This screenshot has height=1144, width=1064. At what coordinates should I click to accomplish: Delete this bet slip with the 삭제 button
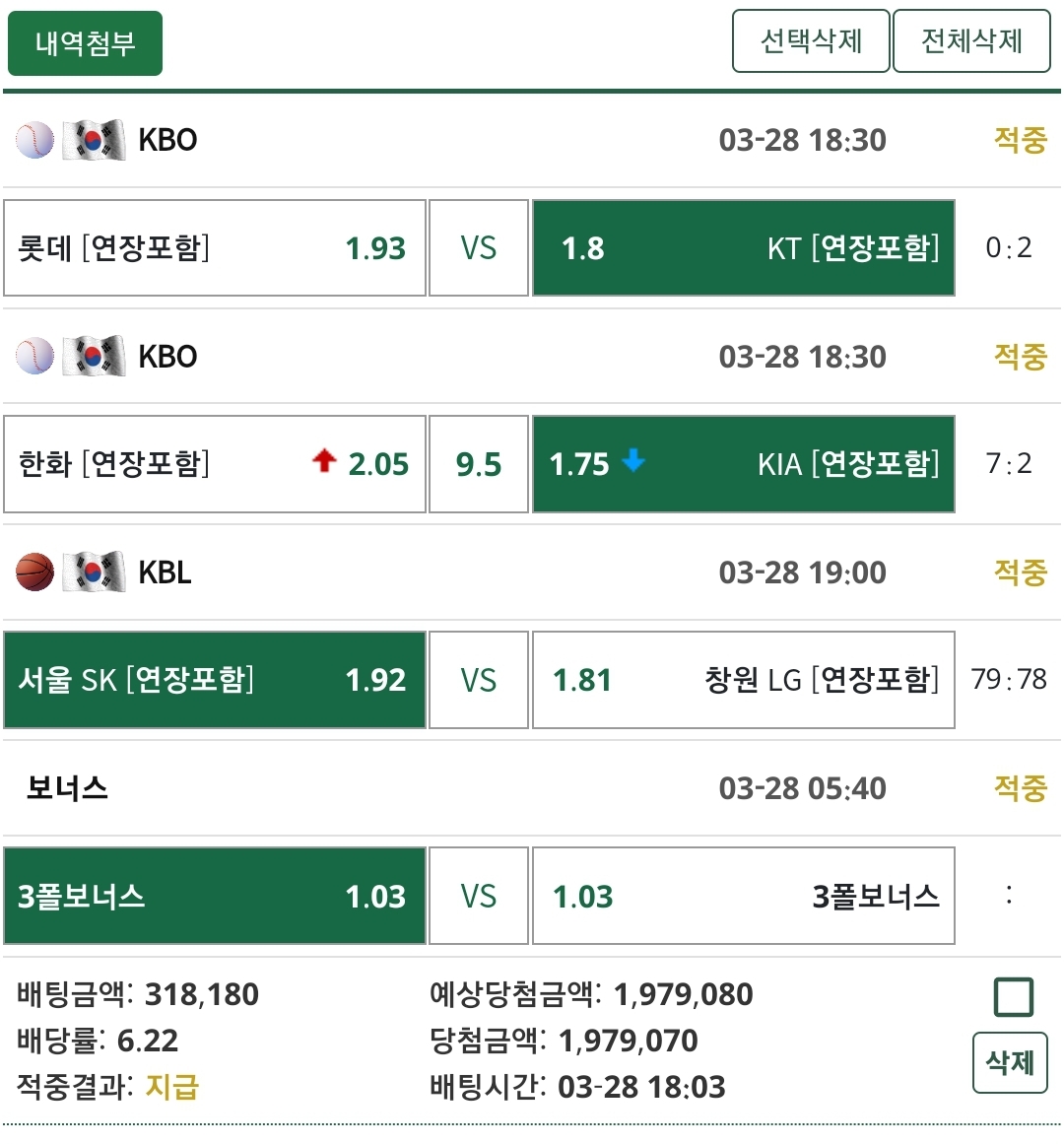pos(1010,1062)
